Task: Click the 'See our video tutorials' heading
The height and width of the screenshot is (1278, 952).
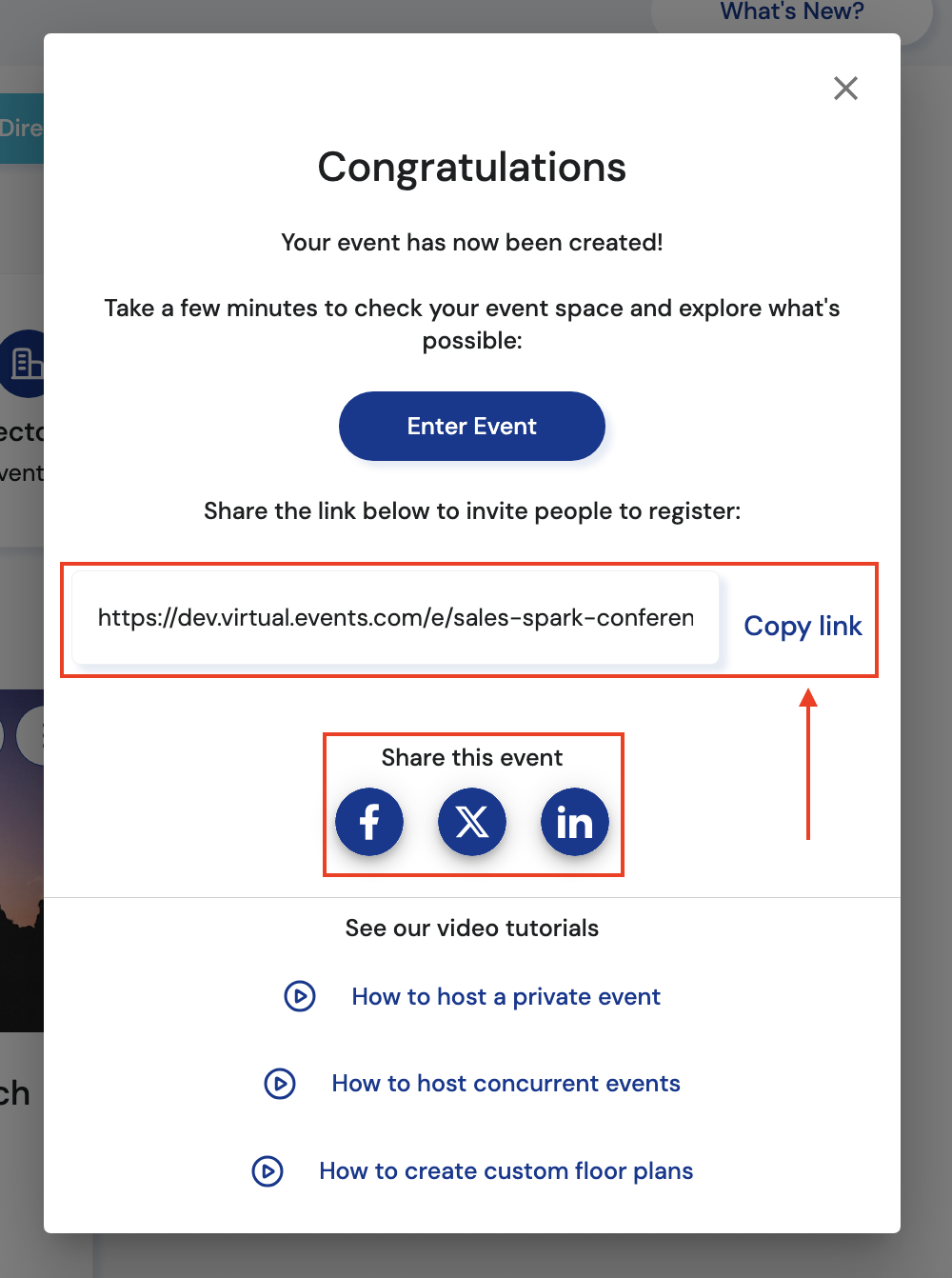Action: pos(471,929)
